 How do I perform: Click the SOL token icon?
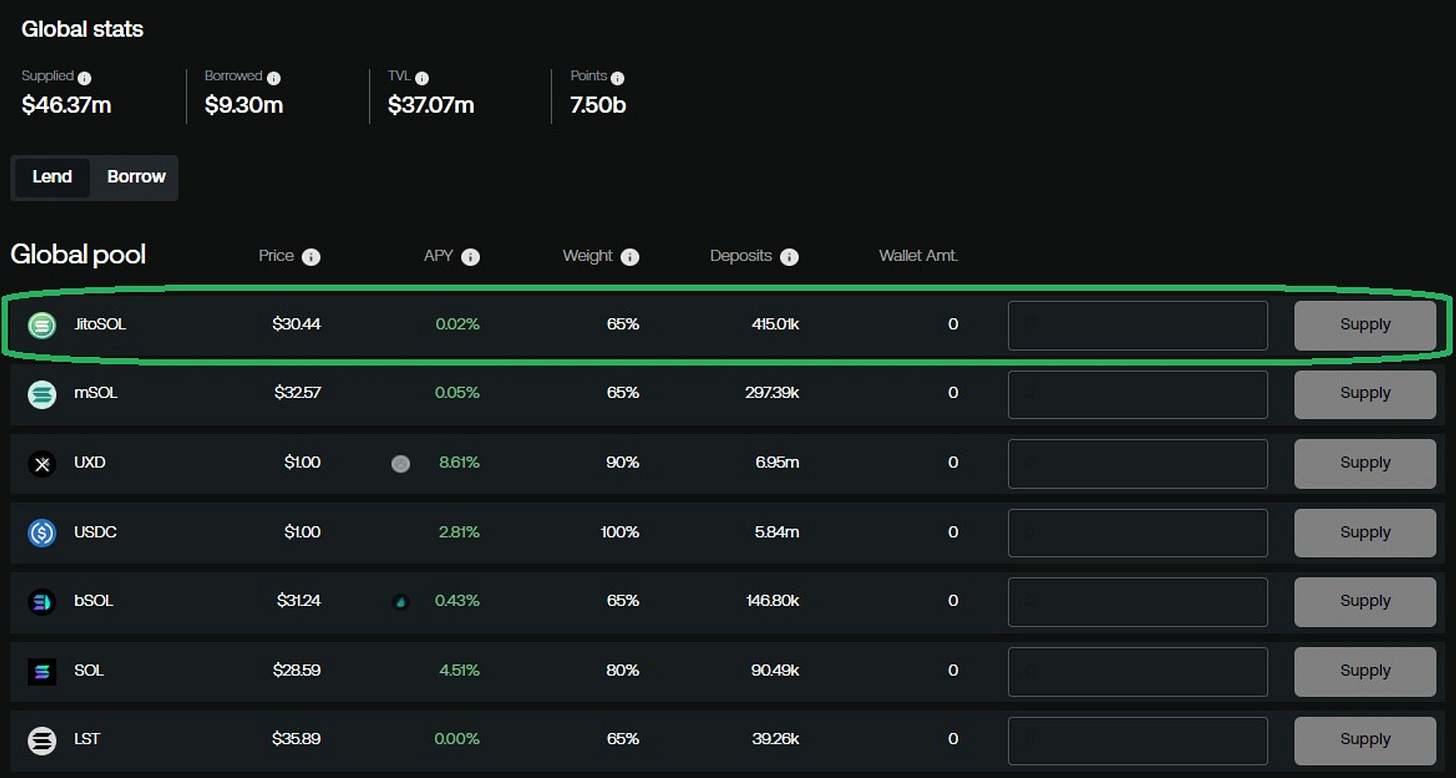tap(41, 671)
